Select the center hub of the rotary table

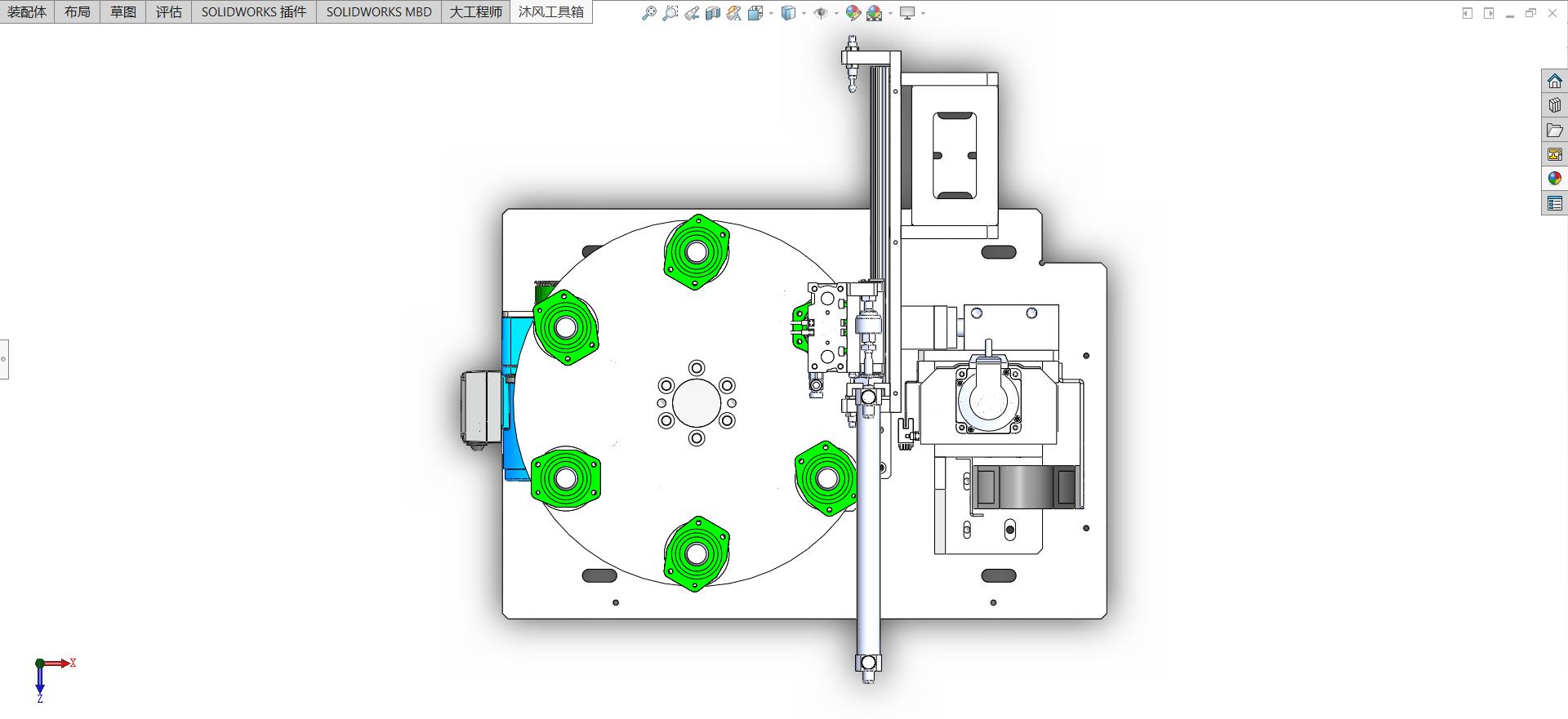(697, 403)
